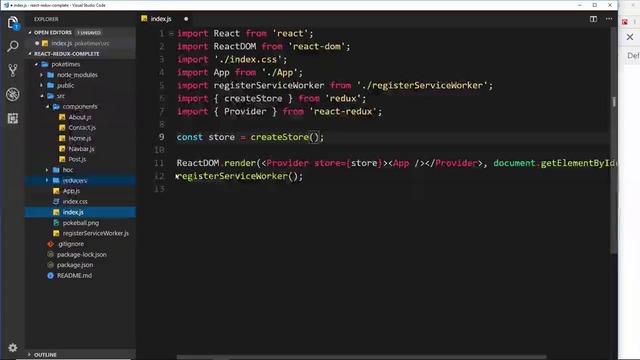Open the Manage gear at sidebar bottom
Image resolution: width=640 pixels, height=360 pixels.
(13, 348)
